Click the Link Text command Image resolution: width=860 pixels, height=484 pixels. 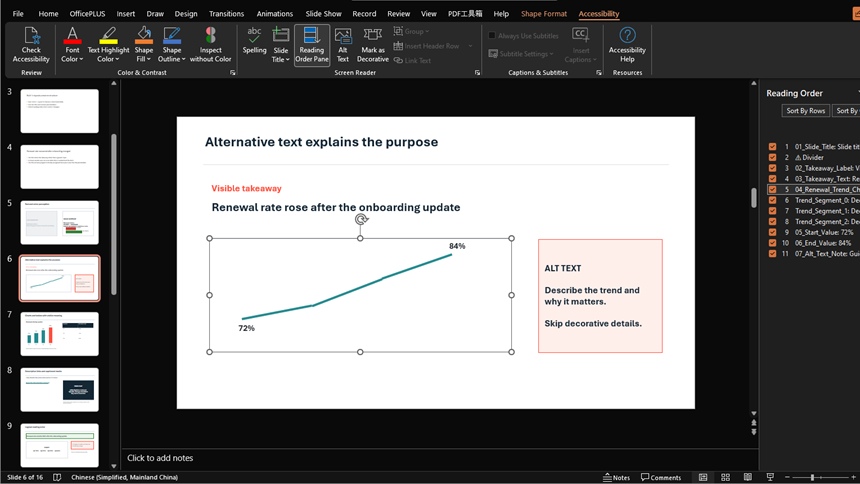(412, 60)
